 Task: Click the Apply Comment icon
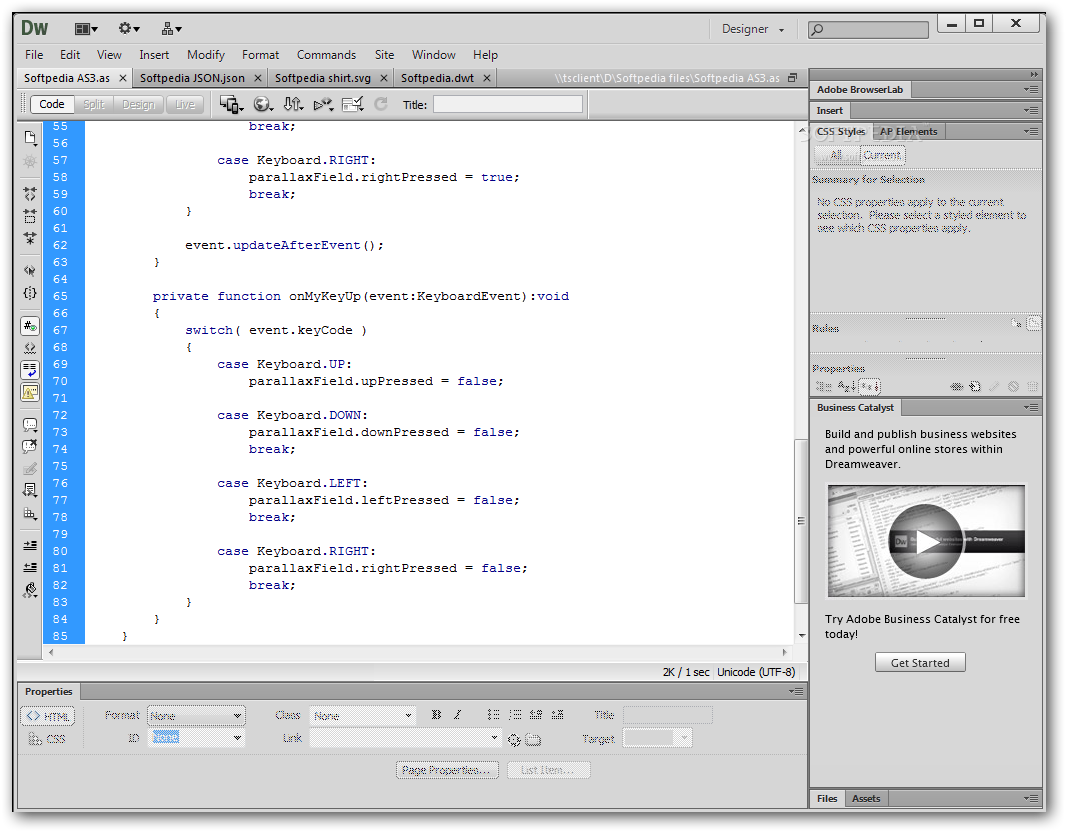pyautogui.click(x=30, y=425)
